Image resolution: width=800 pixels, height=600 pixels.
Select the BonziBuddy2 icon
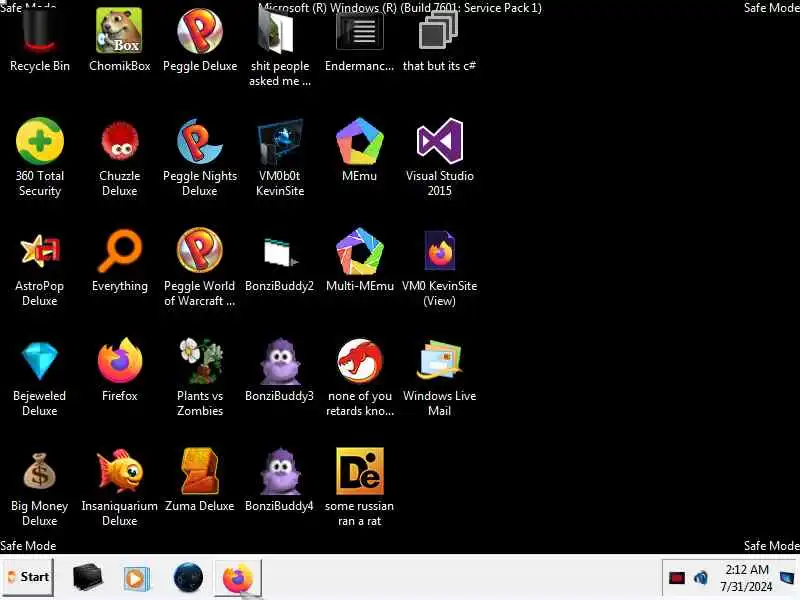click(x=280, y=252)
